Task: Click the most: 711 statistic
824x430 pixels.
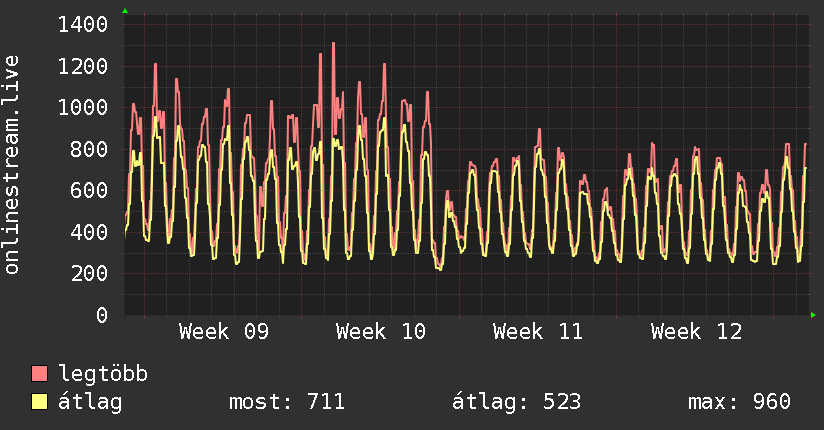Action: click(287, 402)
